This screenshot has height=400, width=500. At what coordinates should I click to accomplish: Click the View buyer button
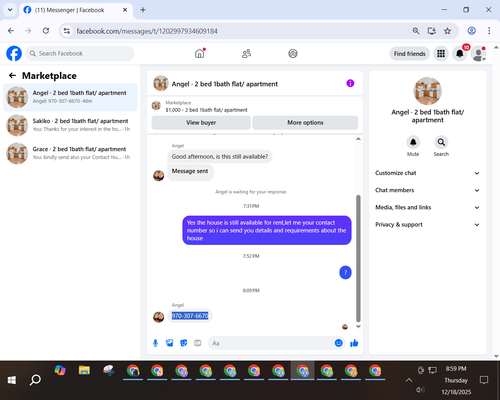(x=201, y=123)
